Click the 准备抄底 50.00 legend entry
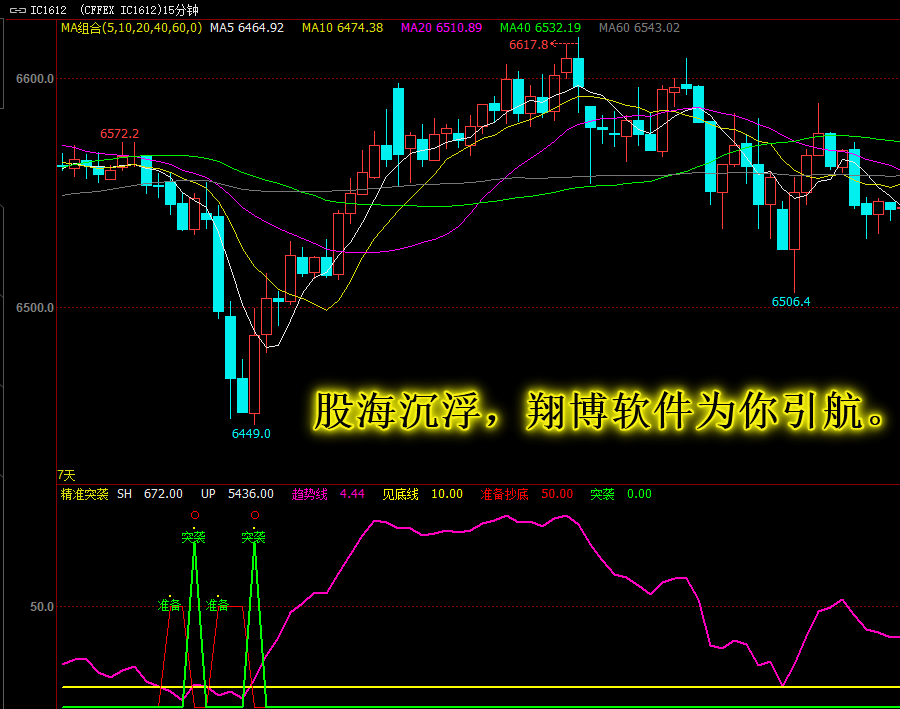This screenshot has height=709, width=900. (x=527, y=494)
